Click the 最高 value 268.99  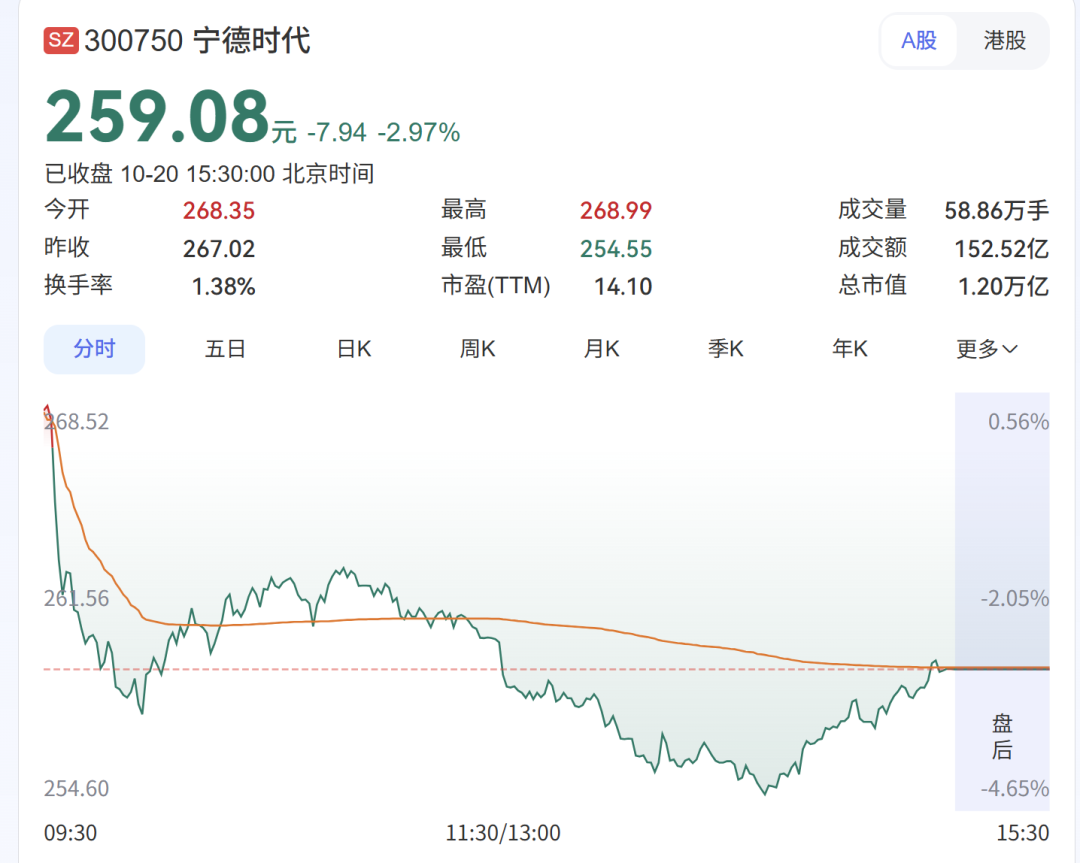point(616,211)
